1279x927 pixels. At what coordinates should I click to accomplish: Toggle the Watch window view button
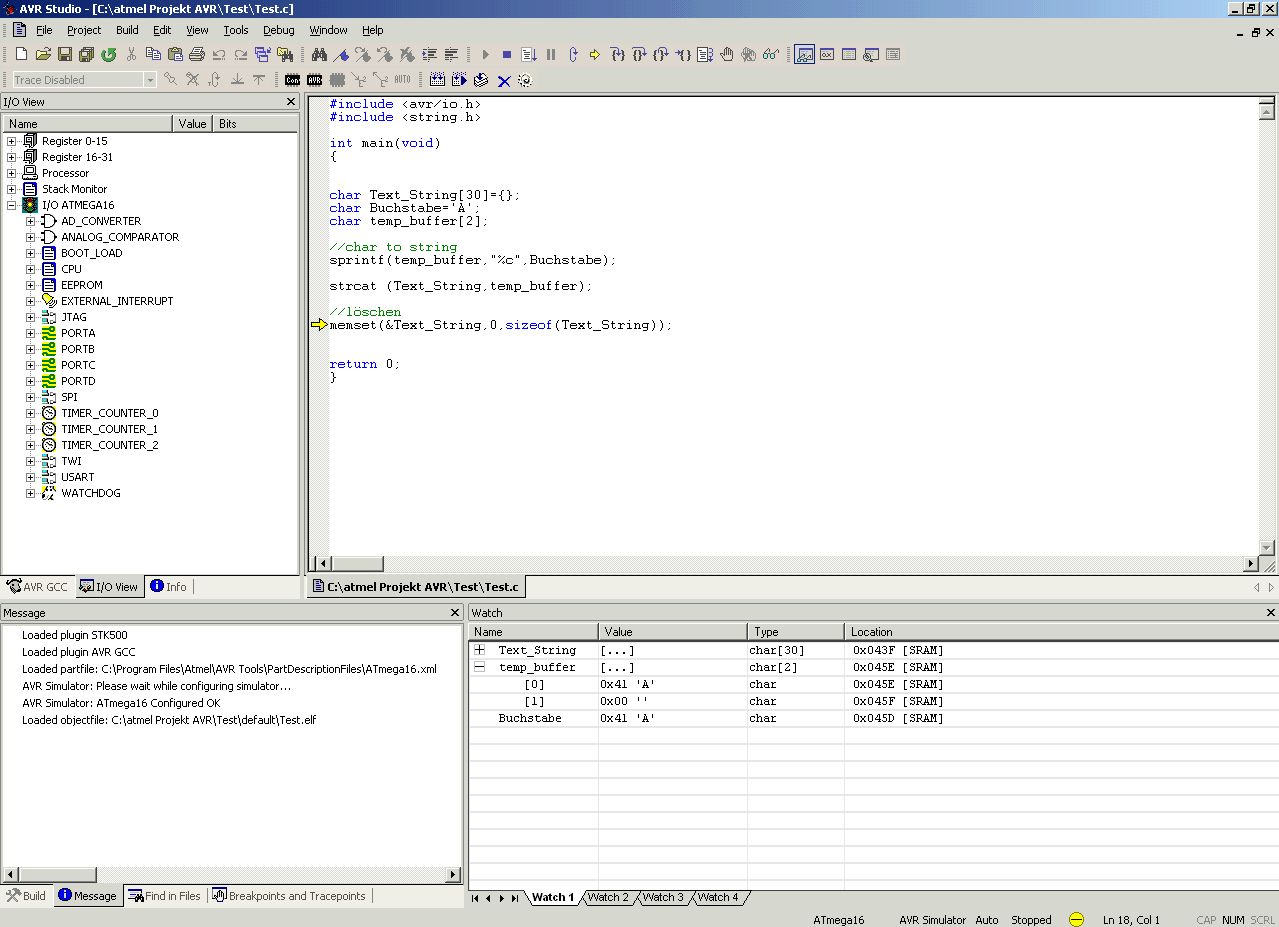804,54
